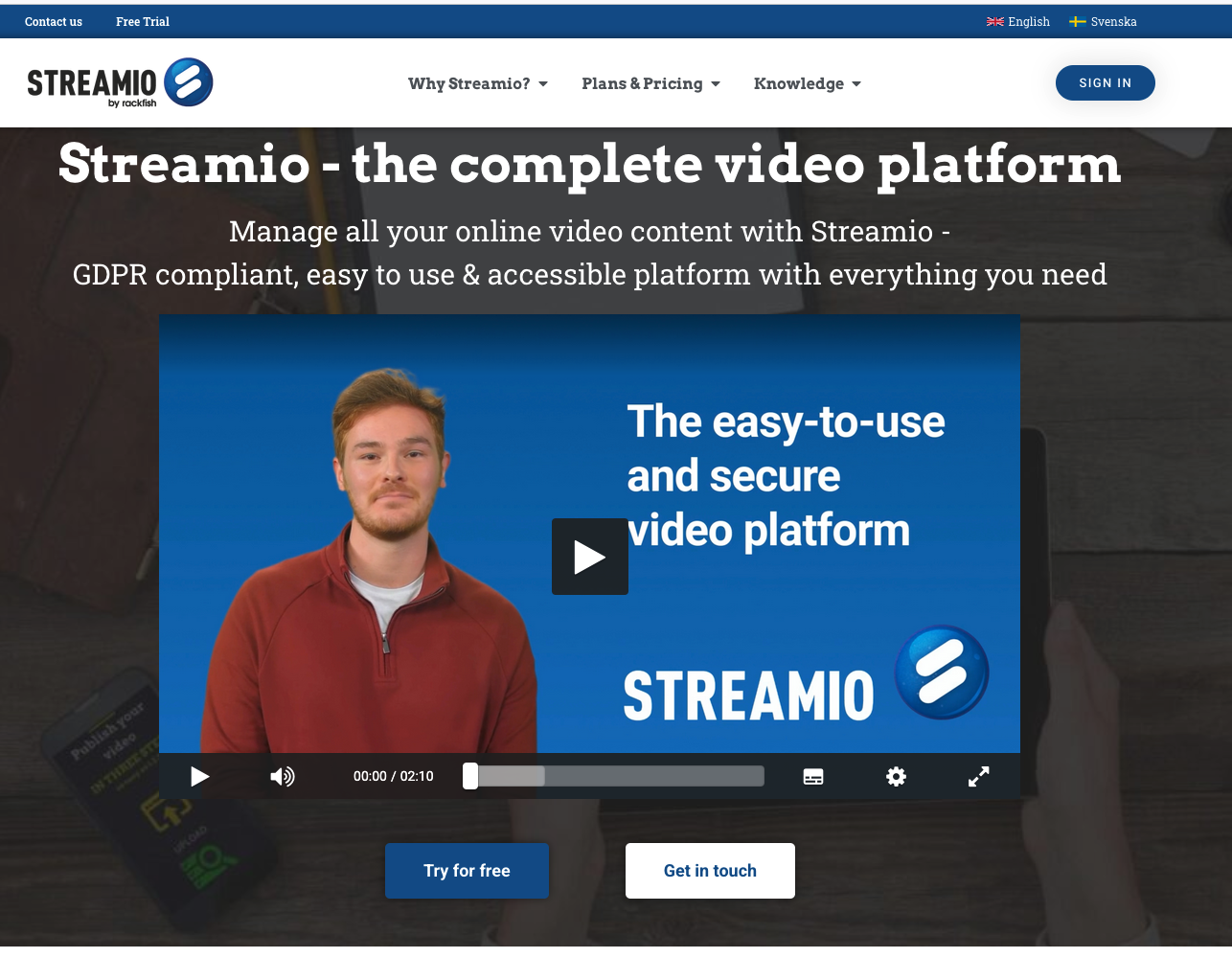Switch language to Svenska

(x=1103, y=21)
